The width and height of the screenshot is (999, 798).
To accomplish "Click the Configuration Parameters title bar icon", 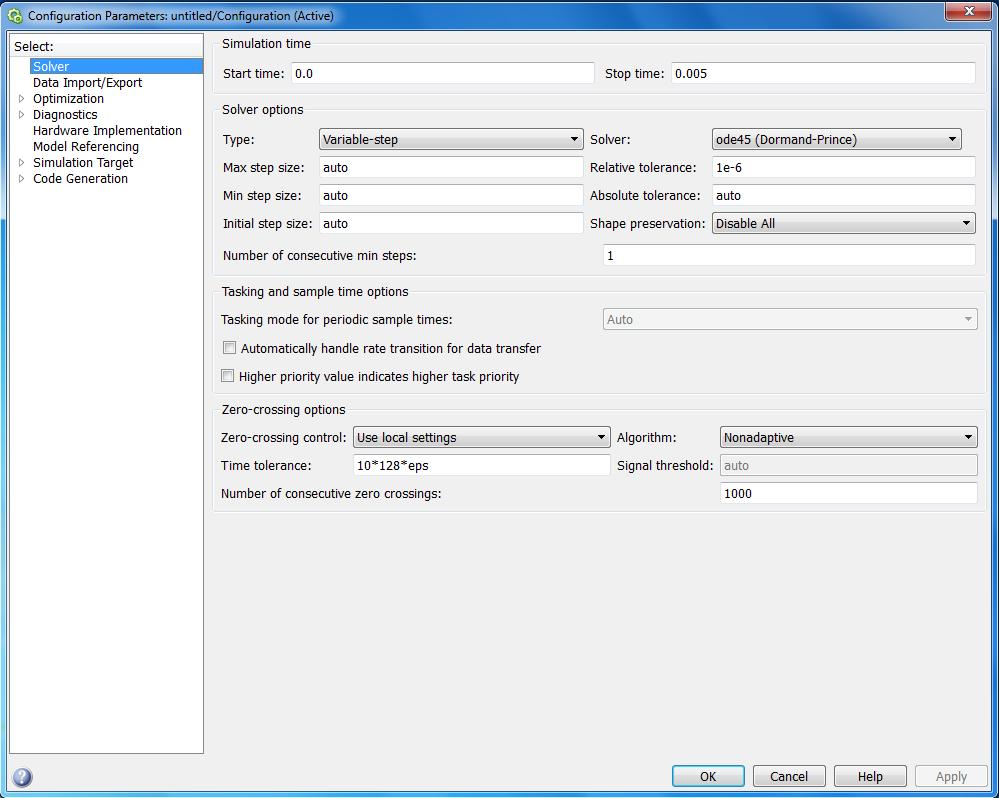I will tap(15, 16).
